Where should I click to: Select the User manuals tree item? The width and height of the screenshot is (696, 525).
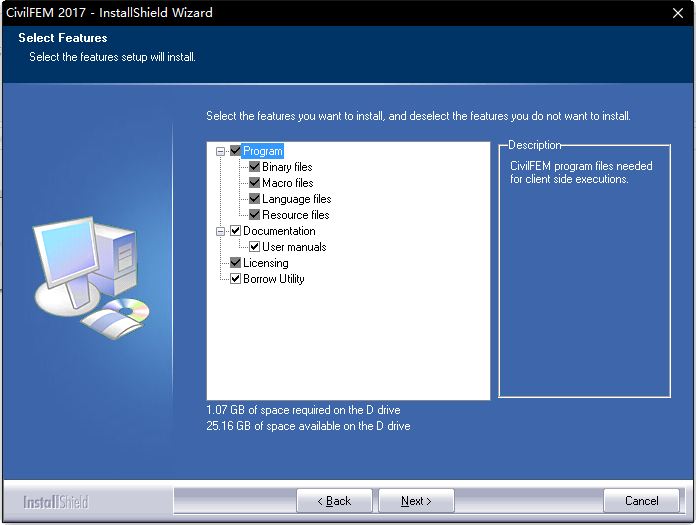294,247
